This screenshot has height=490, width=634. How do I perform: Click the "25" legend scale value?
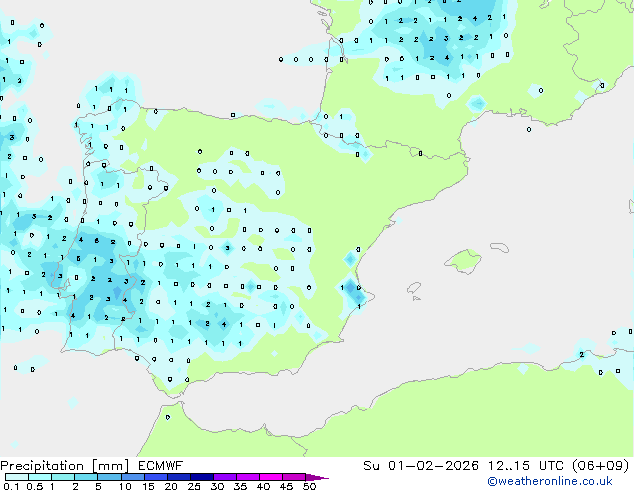click(194, 486)
